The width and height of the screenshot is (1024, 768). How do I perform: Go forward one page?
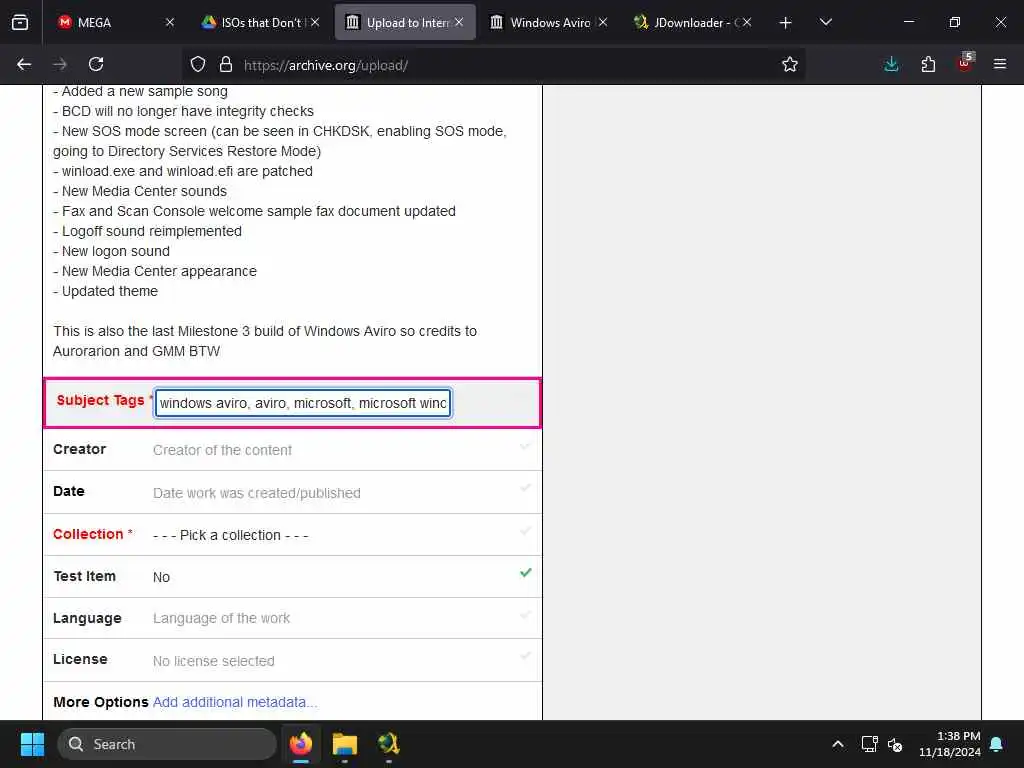pyautogui.click(x=60, y=64)
